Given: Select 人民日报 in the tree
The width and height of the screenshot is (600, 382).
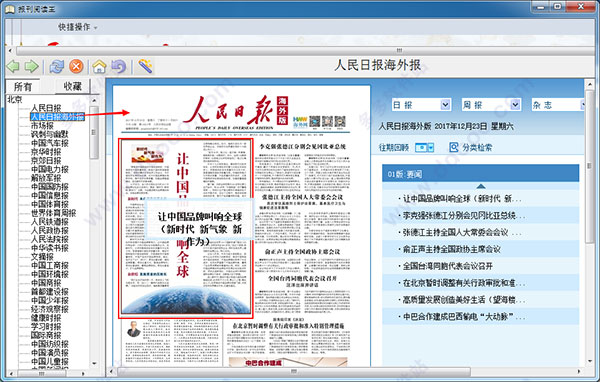Looking at the screenshot, I should point(46,108).
